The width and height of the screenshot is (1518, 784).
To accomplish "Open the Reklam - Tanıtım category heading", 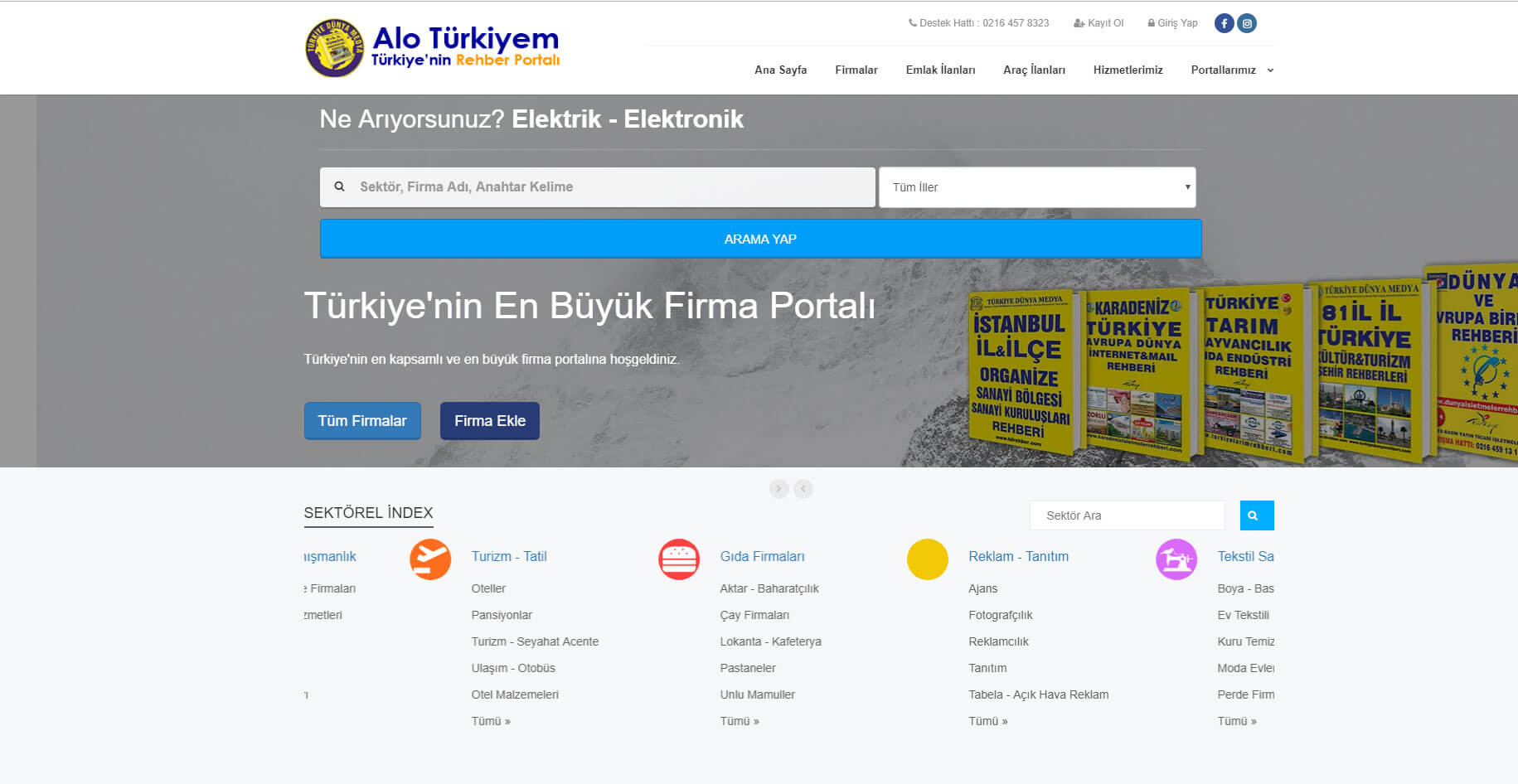I will (x=1018, y=556).
